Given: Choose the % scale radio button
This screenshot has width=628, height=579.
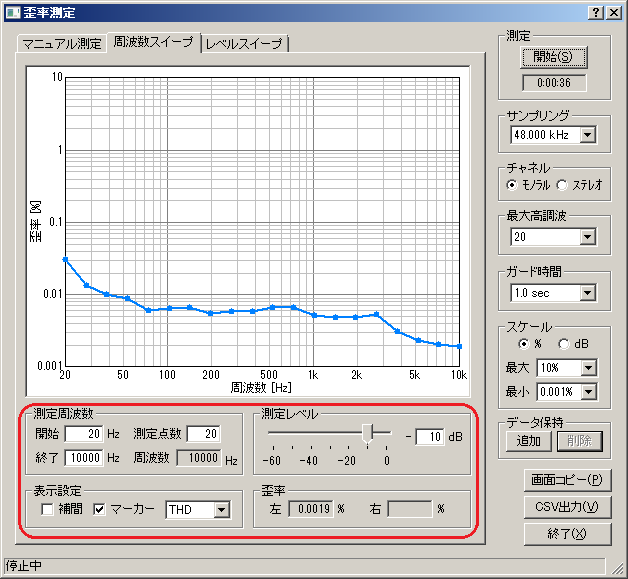Looking at the screenshot, I should coord(523,344).
